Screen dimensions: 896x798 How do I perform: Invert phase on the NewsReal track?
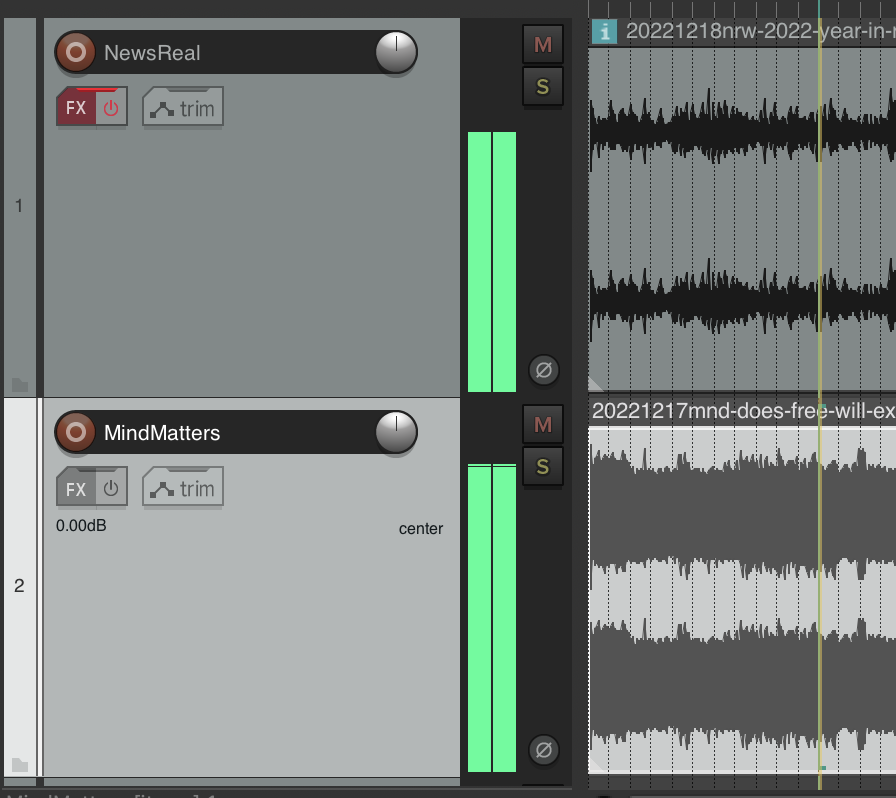tap(543, 371)
